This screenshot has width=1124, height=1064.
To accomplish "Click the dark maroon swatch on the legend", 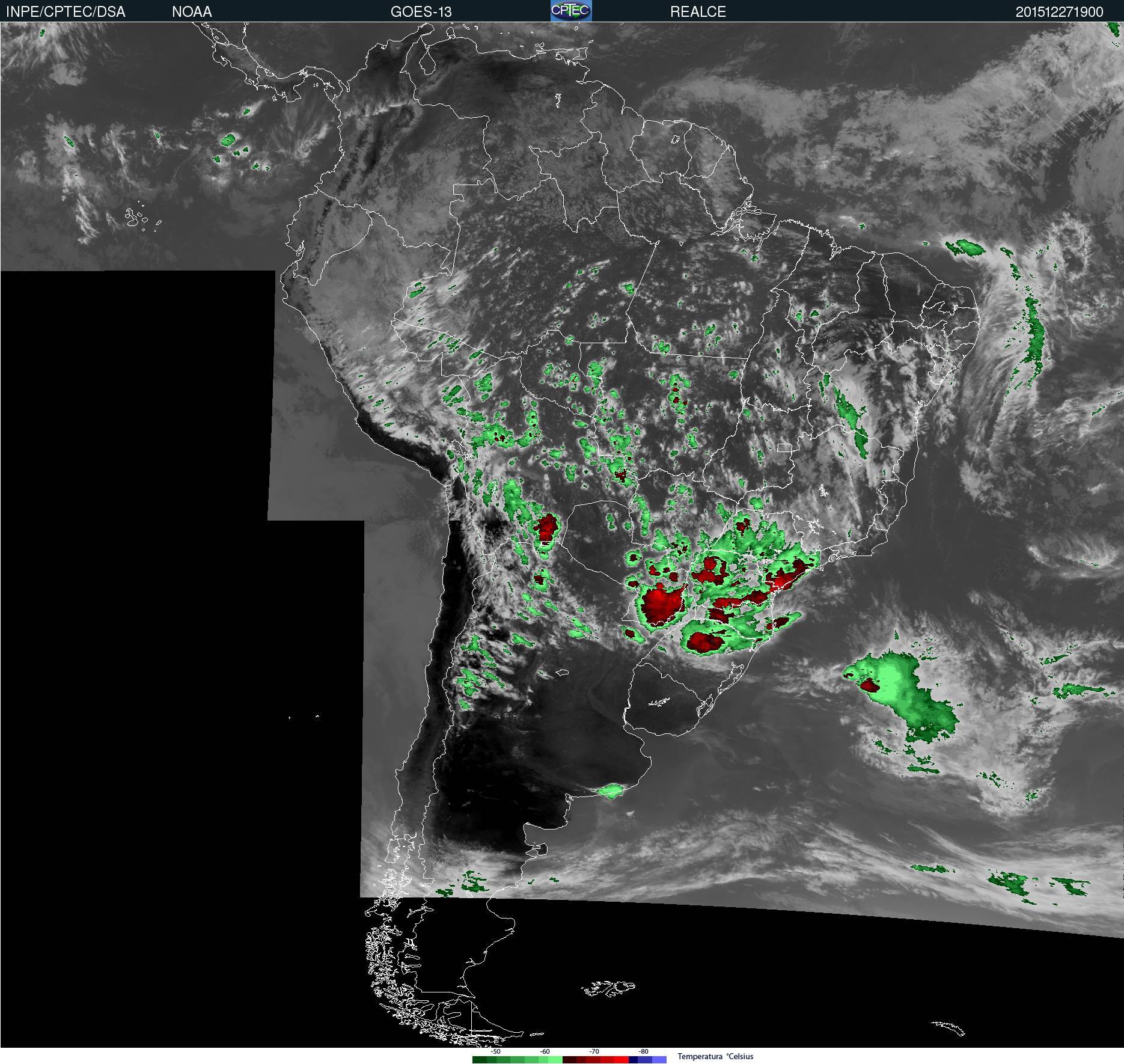I will pos(569,1060).
